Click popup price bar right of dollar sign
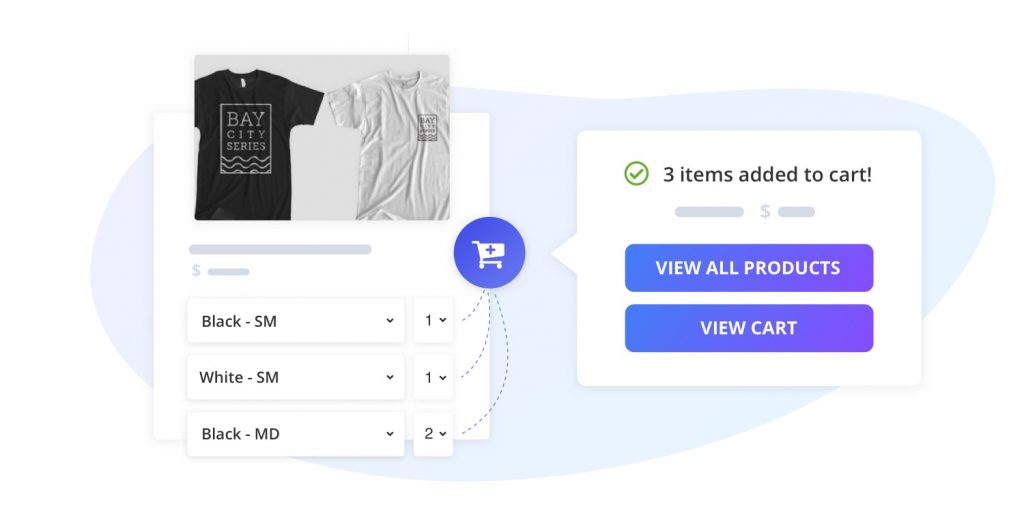 point(796,212)
